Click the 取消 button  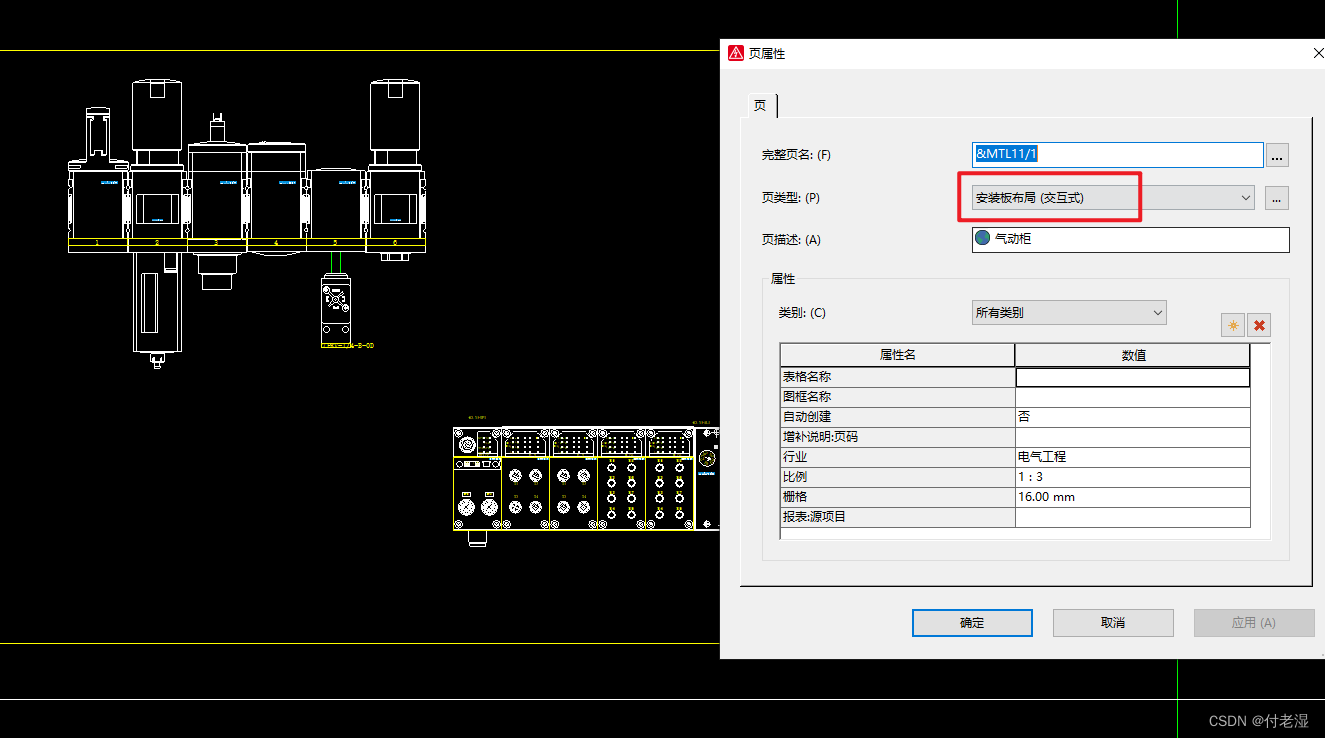point(1112,622)
